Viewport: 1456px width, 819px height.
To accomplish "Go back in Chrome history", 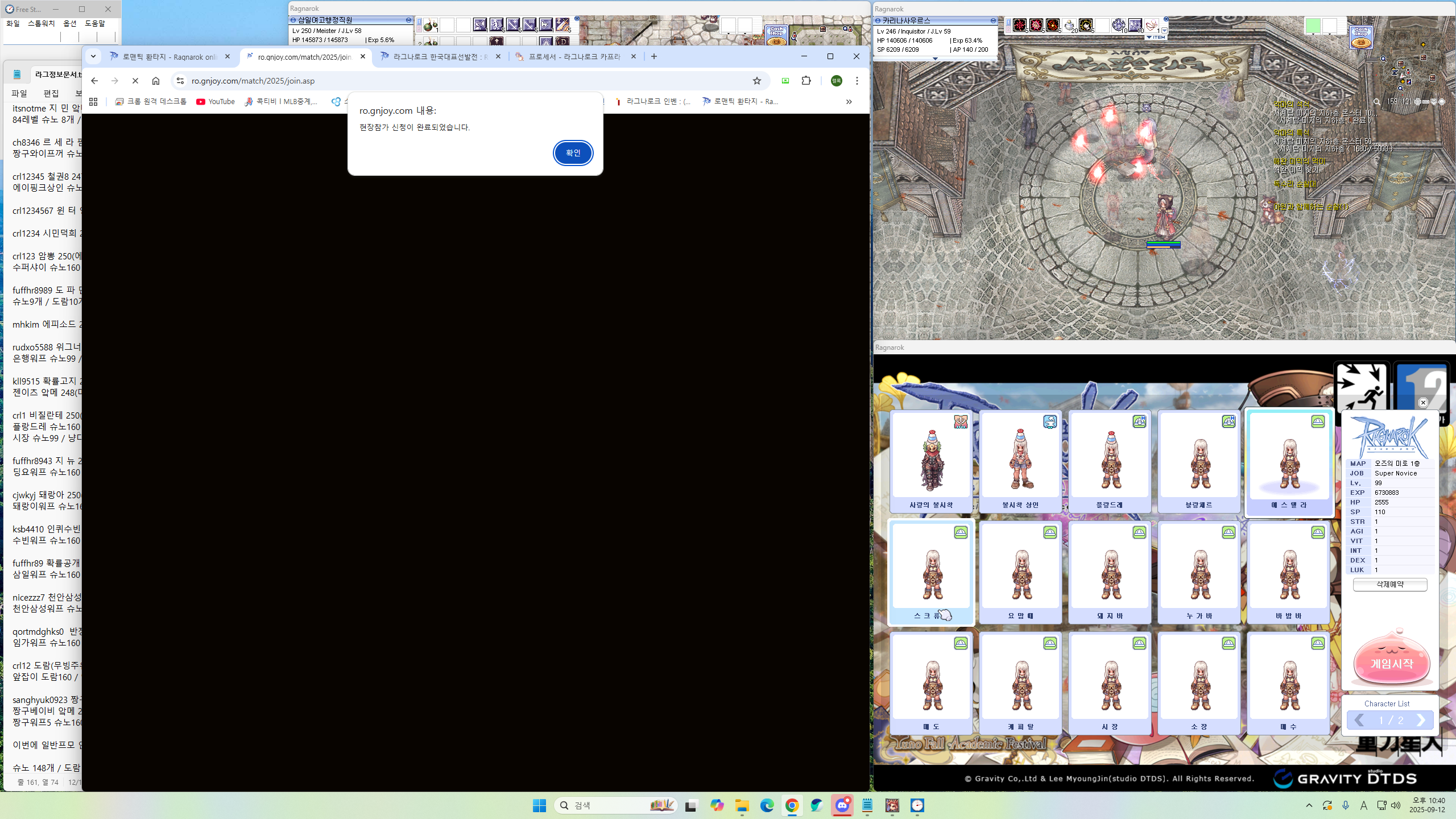I will point(94,81).
